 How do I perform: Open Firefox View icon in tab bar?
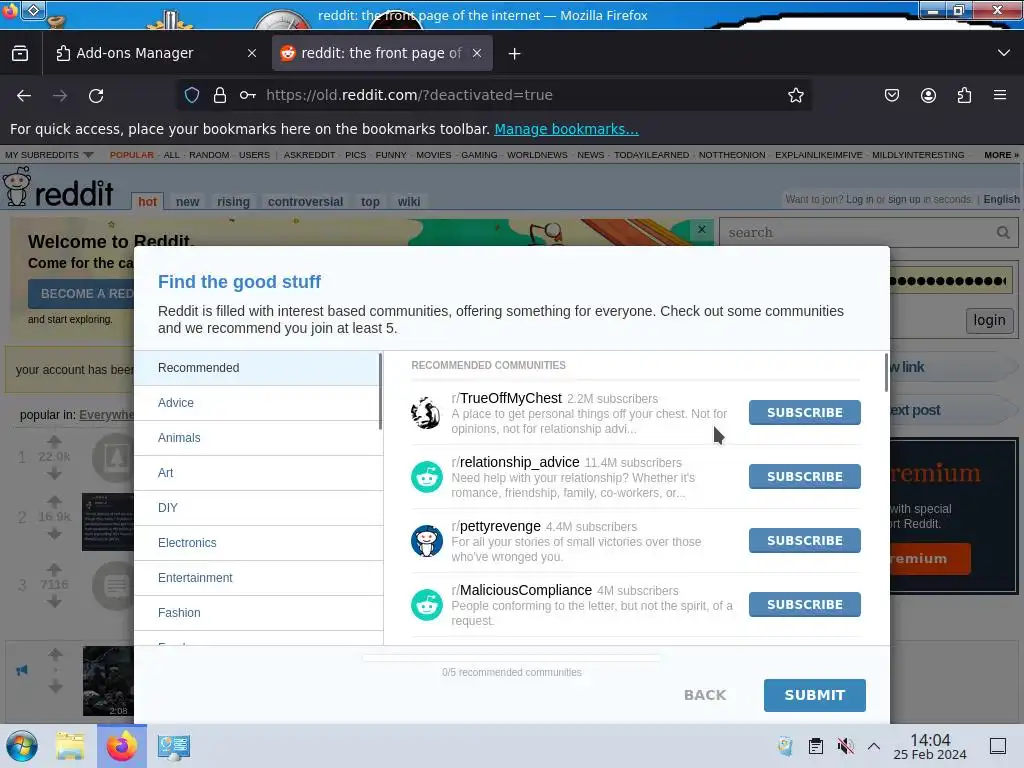(20, 54)
